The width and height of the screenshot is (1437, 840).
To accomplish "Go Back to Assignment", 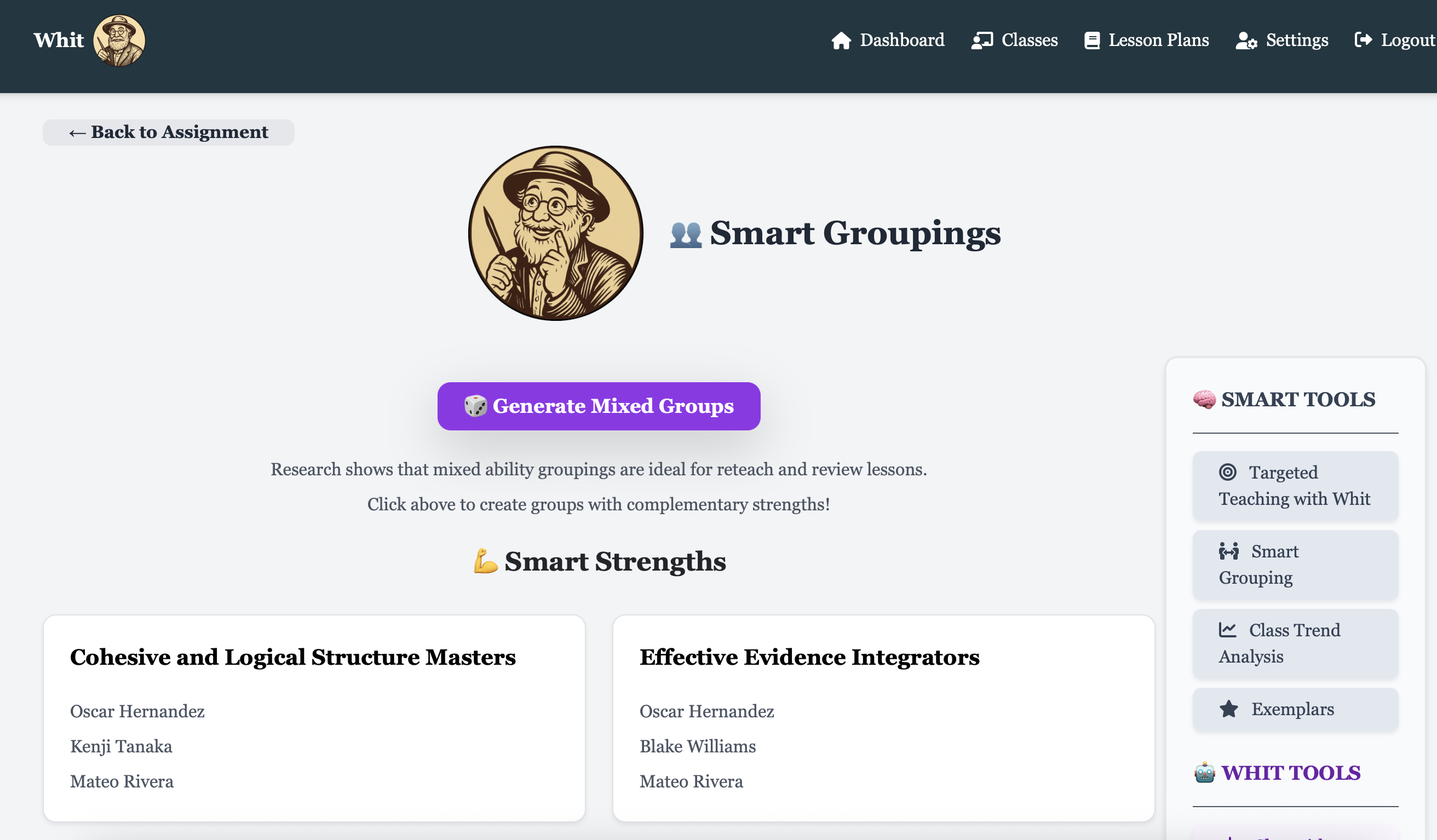I will tap(168, 133).
